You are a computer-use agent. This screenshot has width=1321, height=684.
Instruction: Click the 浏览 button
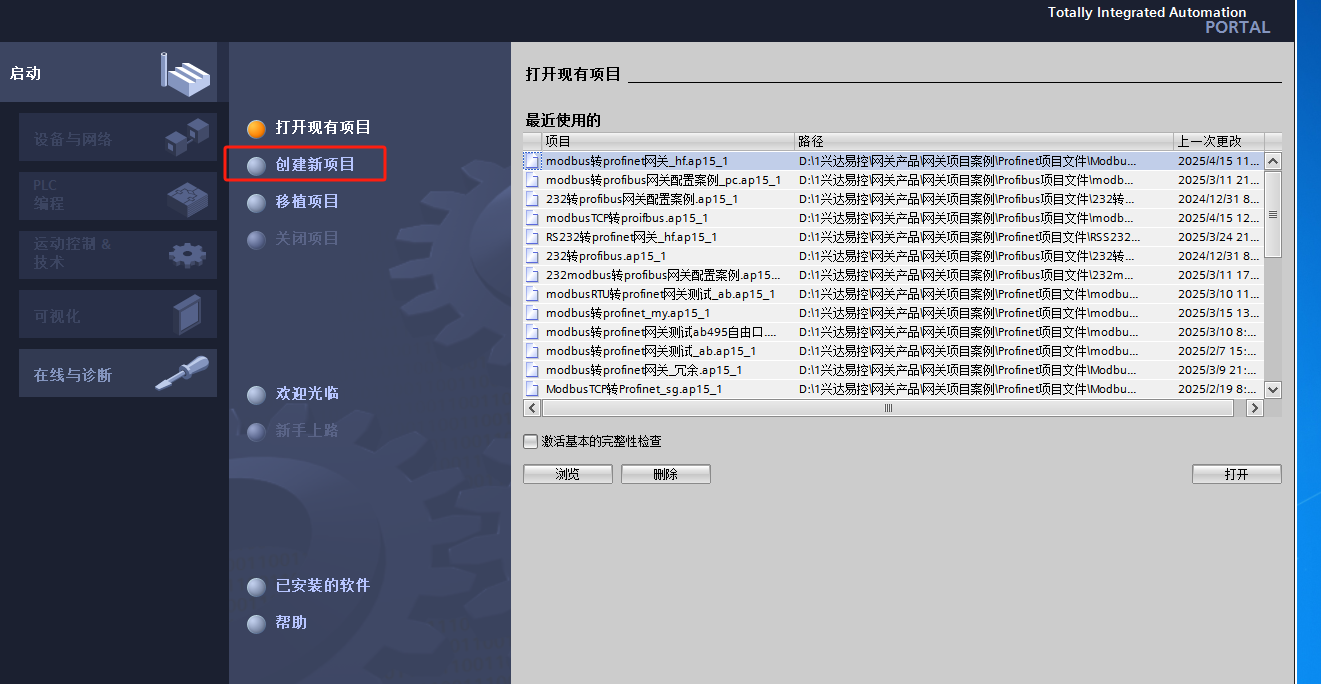click(x=568, y=474)
